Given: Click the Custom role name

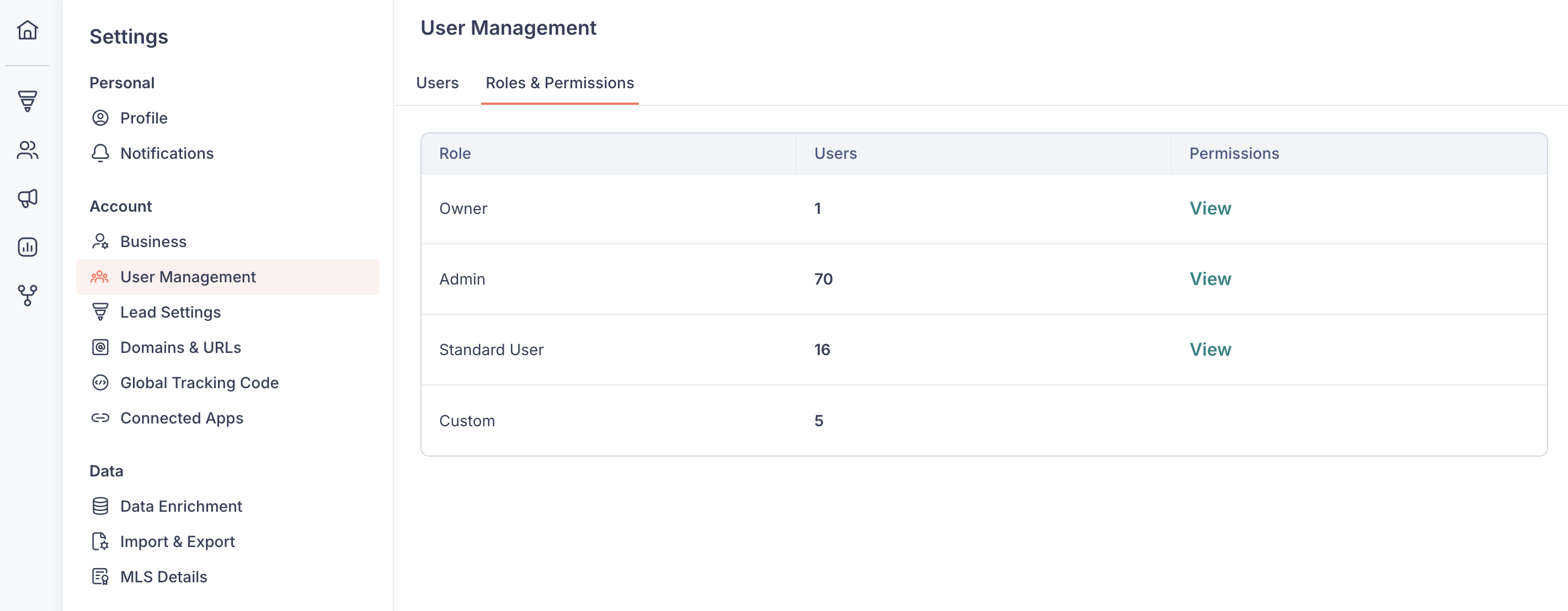Looking at the screenshot, I should point(467,421).
